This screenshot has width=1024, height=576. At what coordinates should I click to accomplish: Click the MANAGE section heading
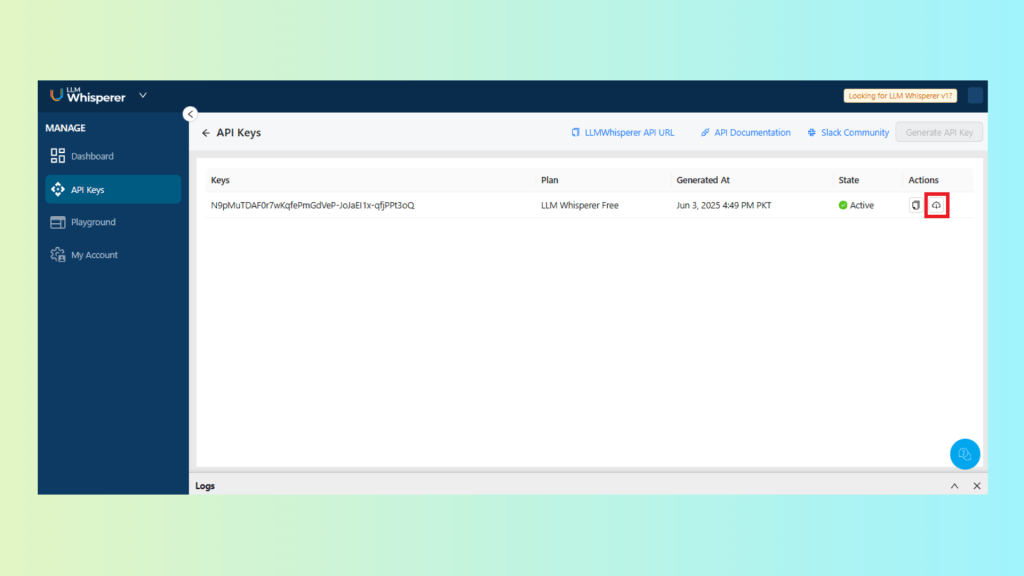coord(65,128)
